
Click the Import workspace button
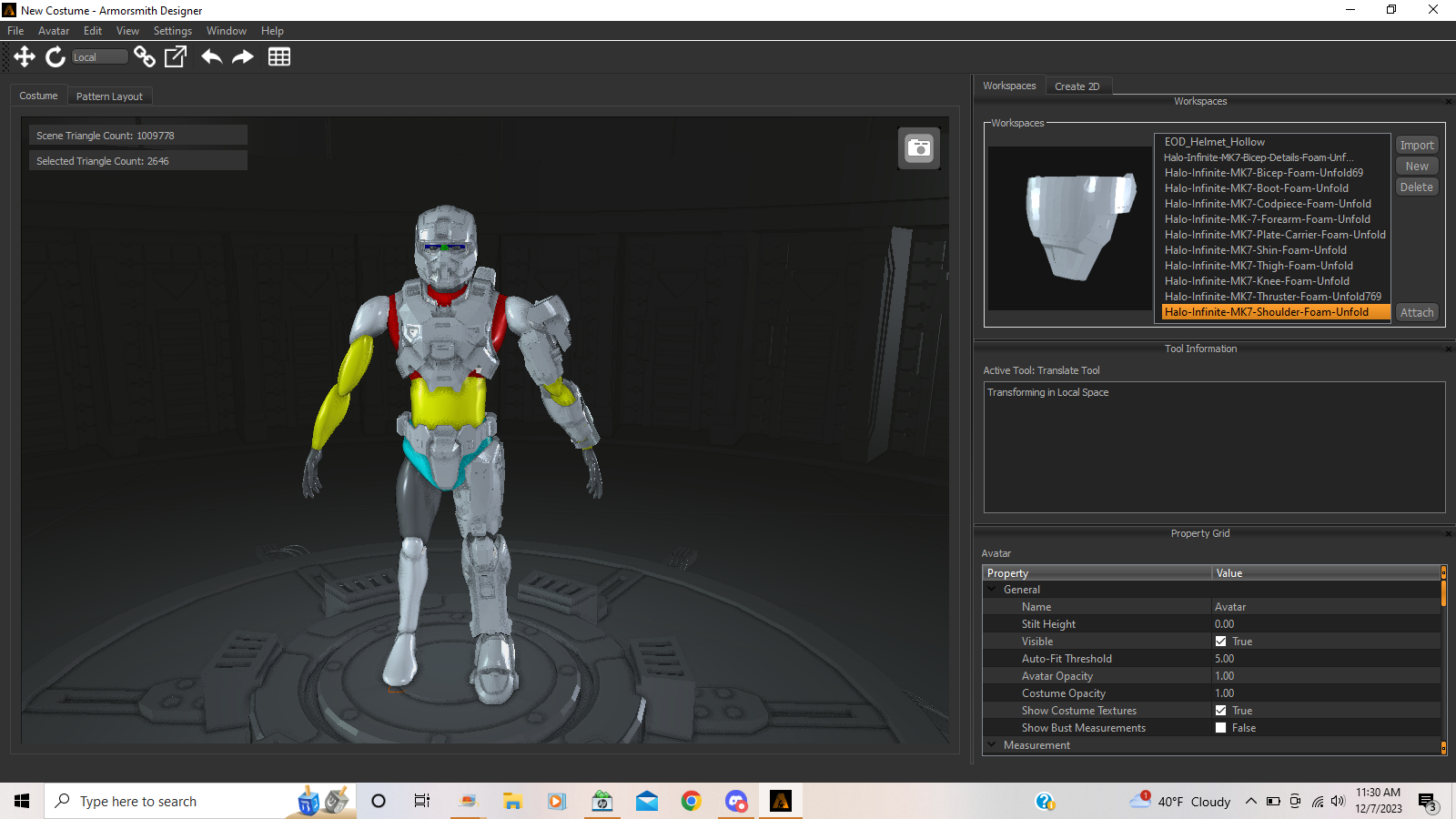point(1417,146)
